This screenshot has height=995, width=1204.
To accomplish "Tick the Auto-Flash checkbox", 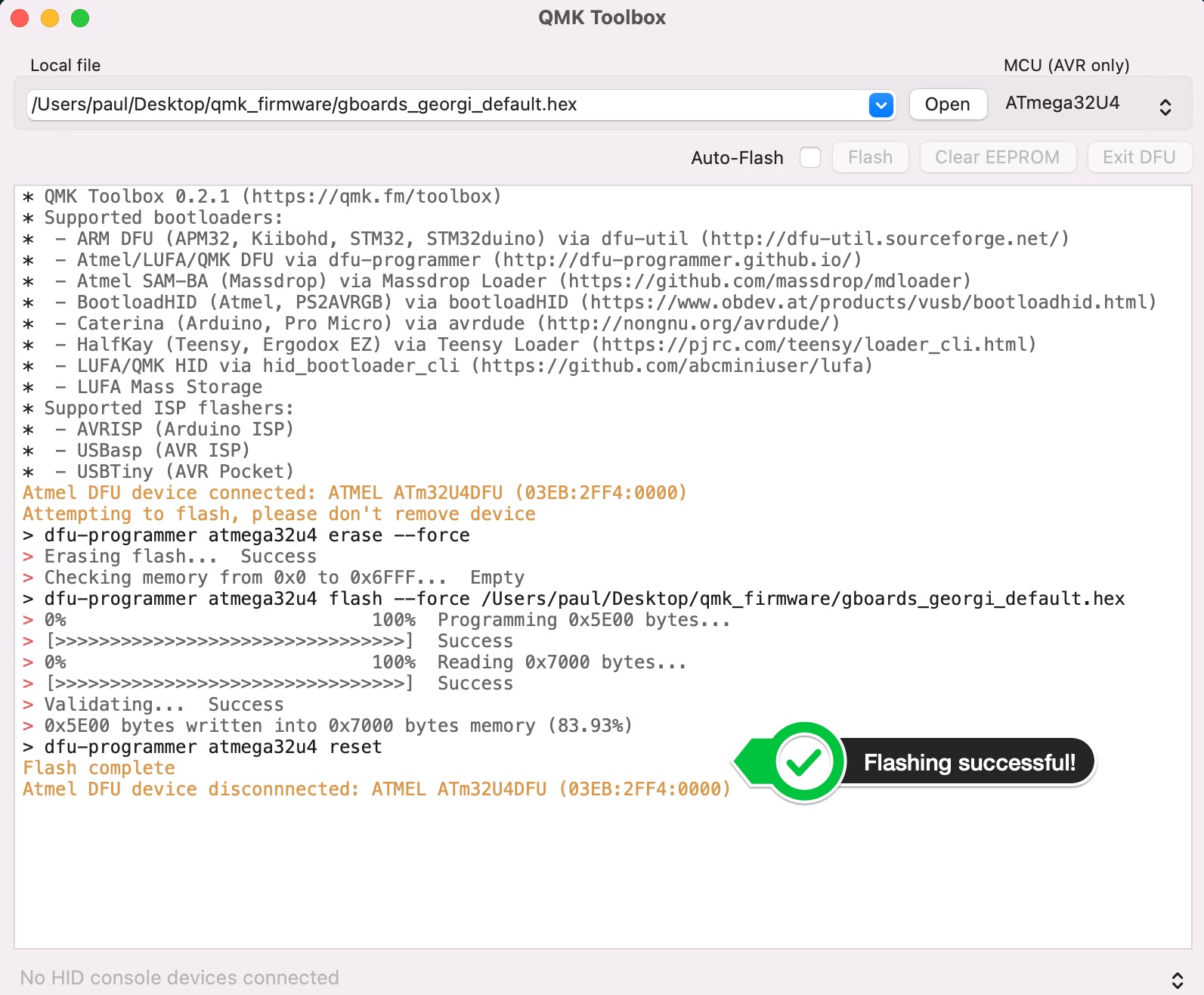I will click(809, 157).
